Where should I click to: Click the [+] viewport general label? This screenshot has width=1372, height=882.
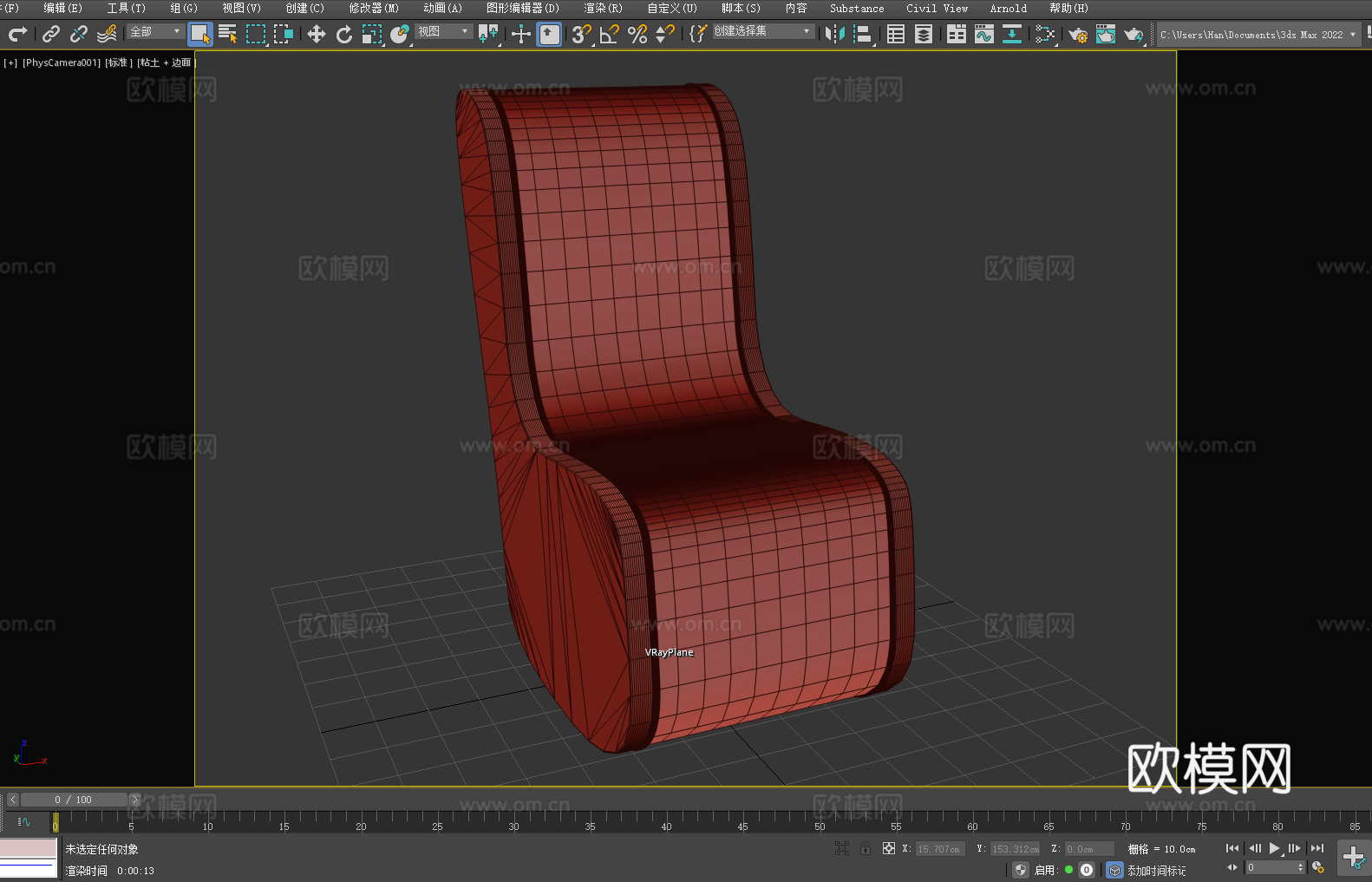(10, 62)
